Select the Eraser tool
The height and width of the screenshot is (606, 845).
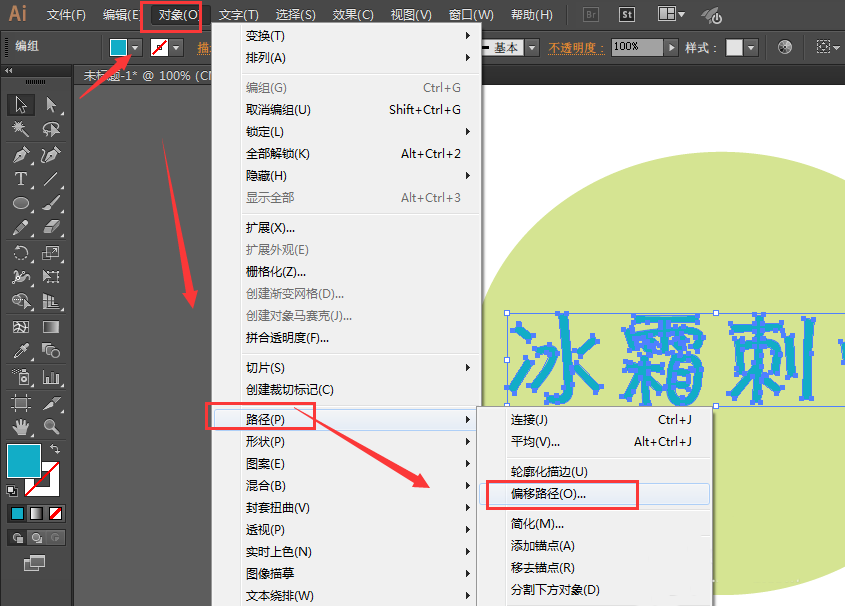click(x=51, y=227)
